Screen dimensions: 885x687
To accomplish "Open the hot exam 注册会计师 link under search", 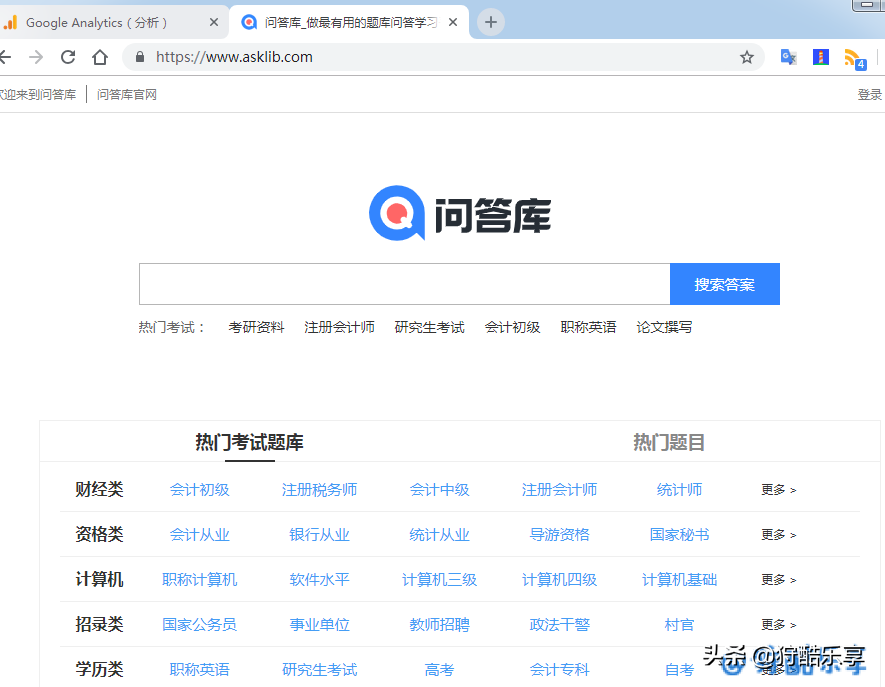I will (x=339, y=327).
